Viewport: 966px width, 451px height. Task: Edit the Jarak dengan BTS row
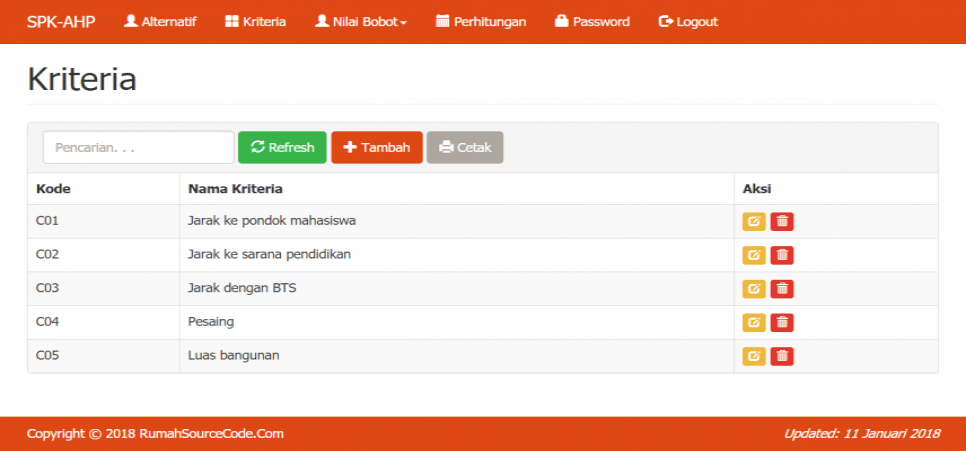[x=753, y=289]
